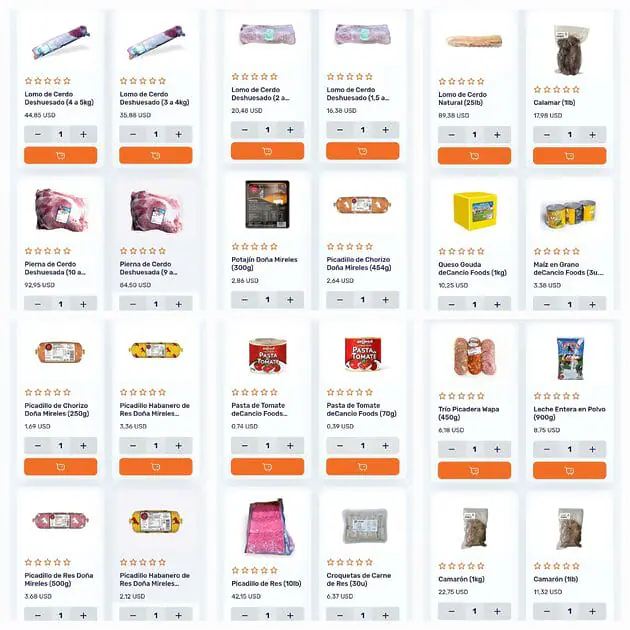630x630 pixels.
Task: Increase quantity of Croquetas de Carne de Res (30u)
Action: 386,615
